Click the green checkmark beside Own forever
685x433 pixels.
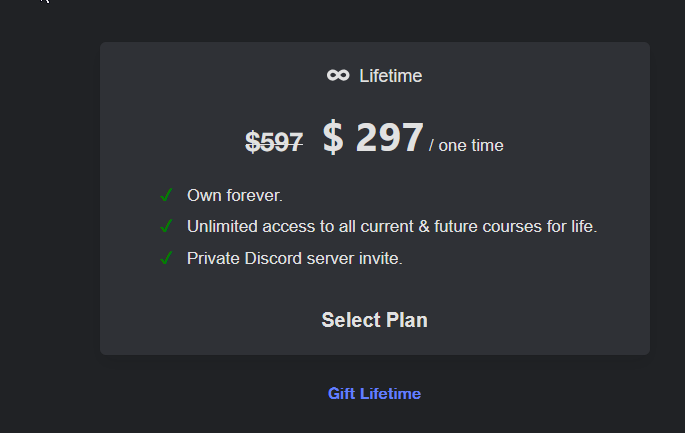pyautogui.click(x=166, y=195)
